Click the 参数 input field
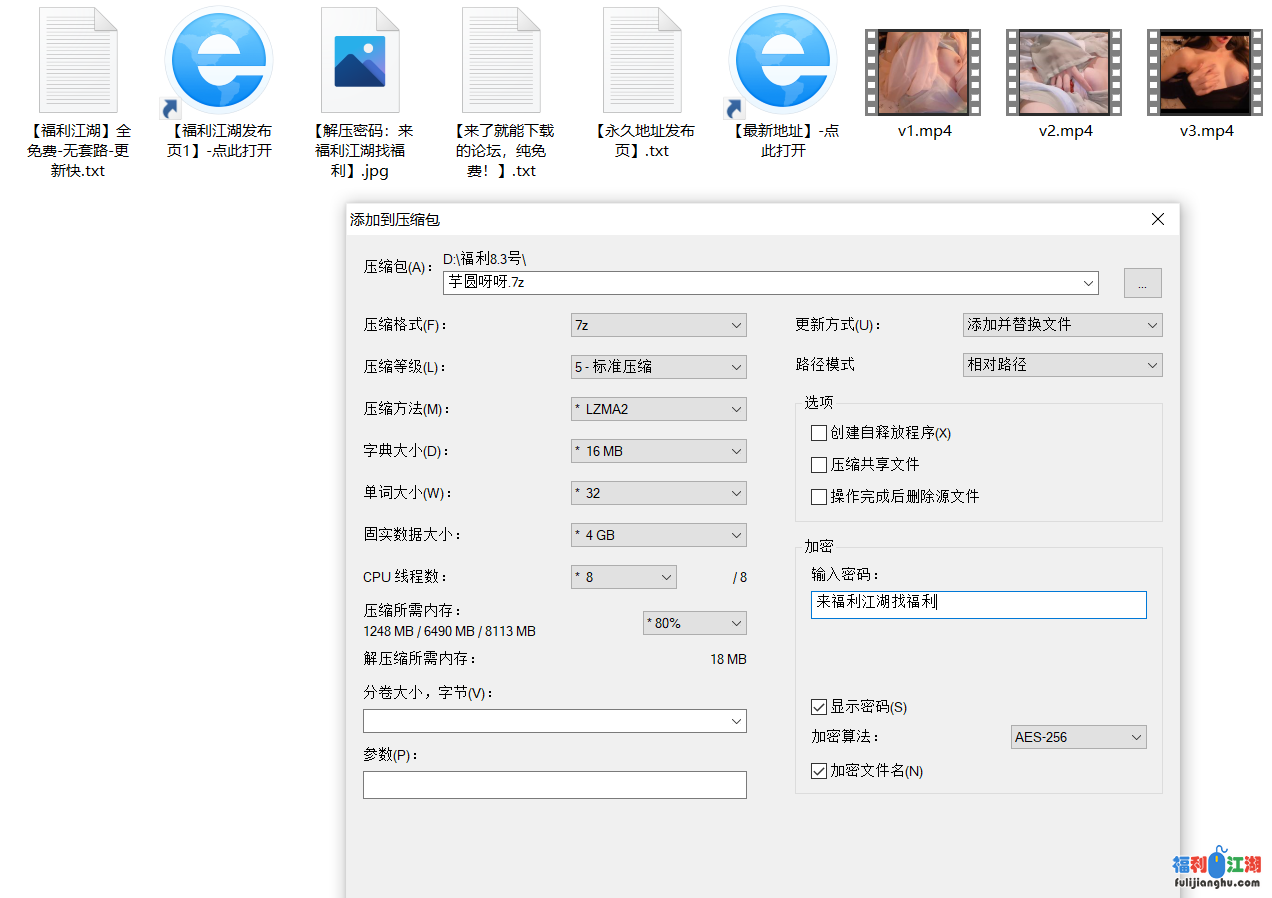 pyautogui.click(x=554, y=785)
